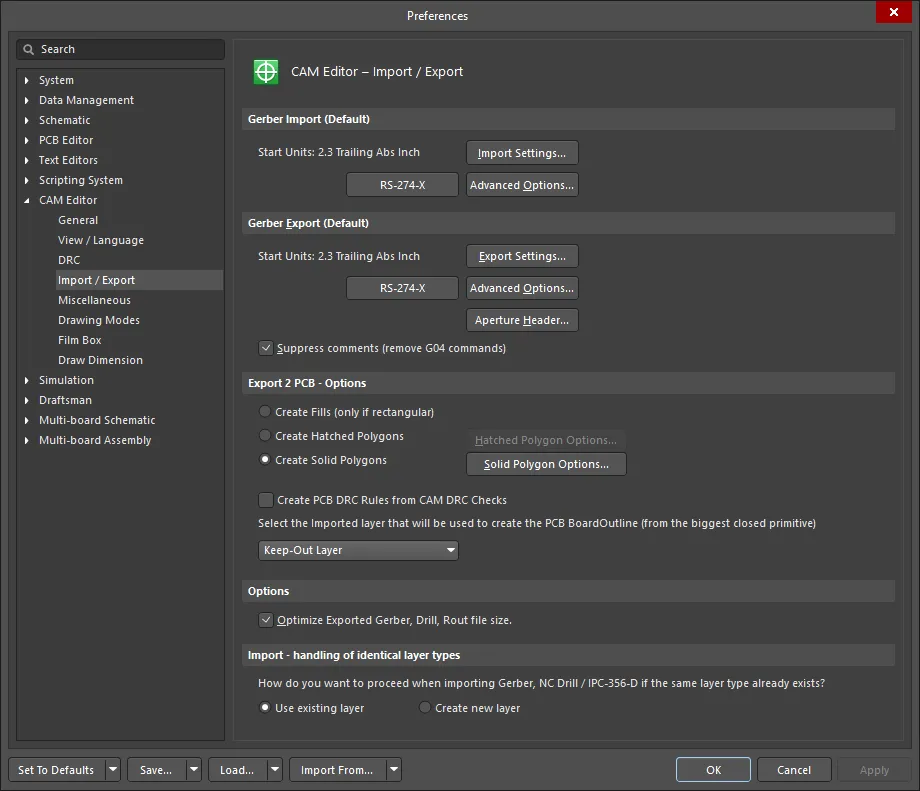Expand the Scripting System node arrow
The image size is (920, 791).
pyautogui.click(x=26, y=180)
